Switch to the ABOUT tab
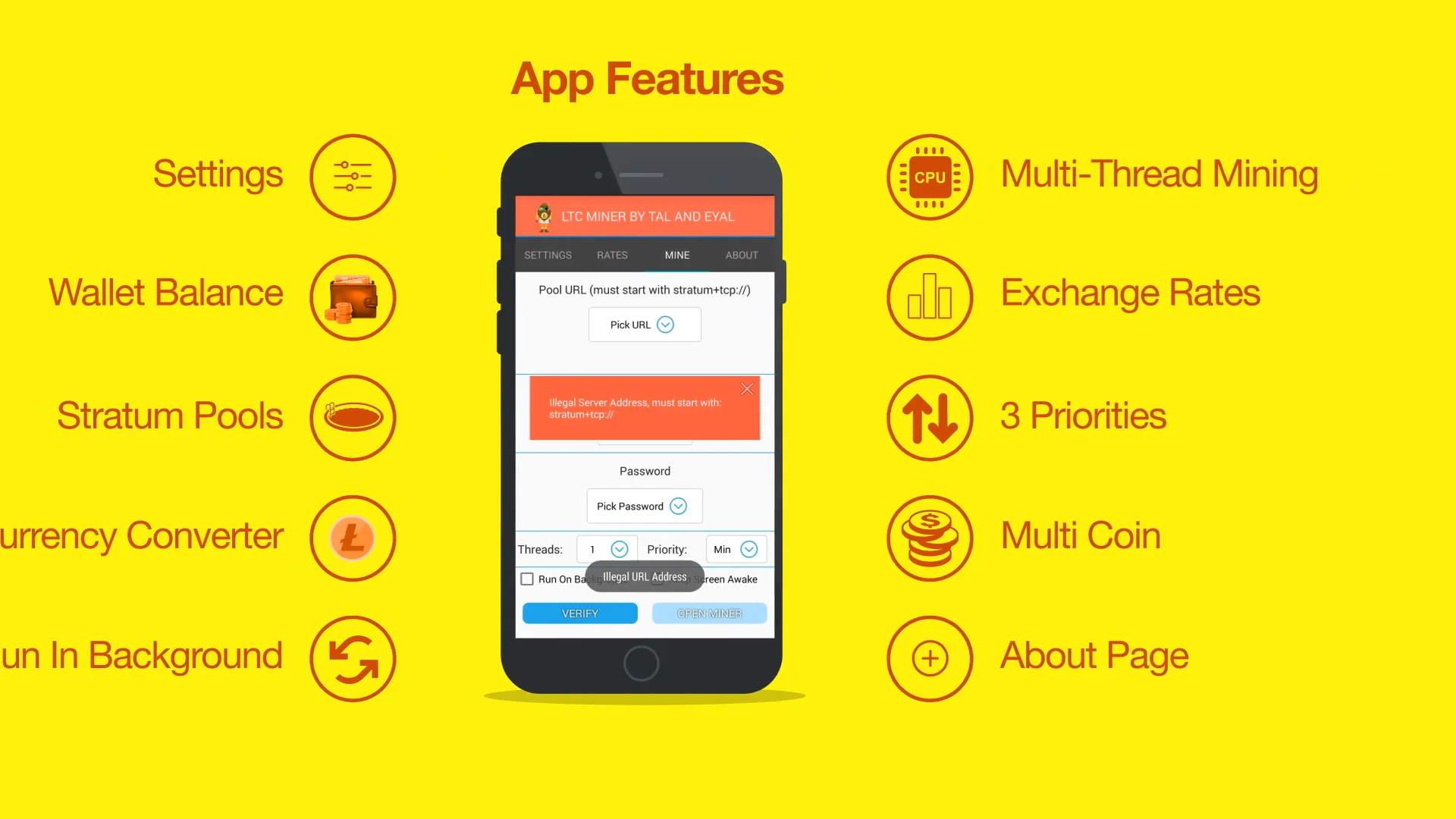The width and height of the screenshot is (1456, 819). (x=741, y=255)
